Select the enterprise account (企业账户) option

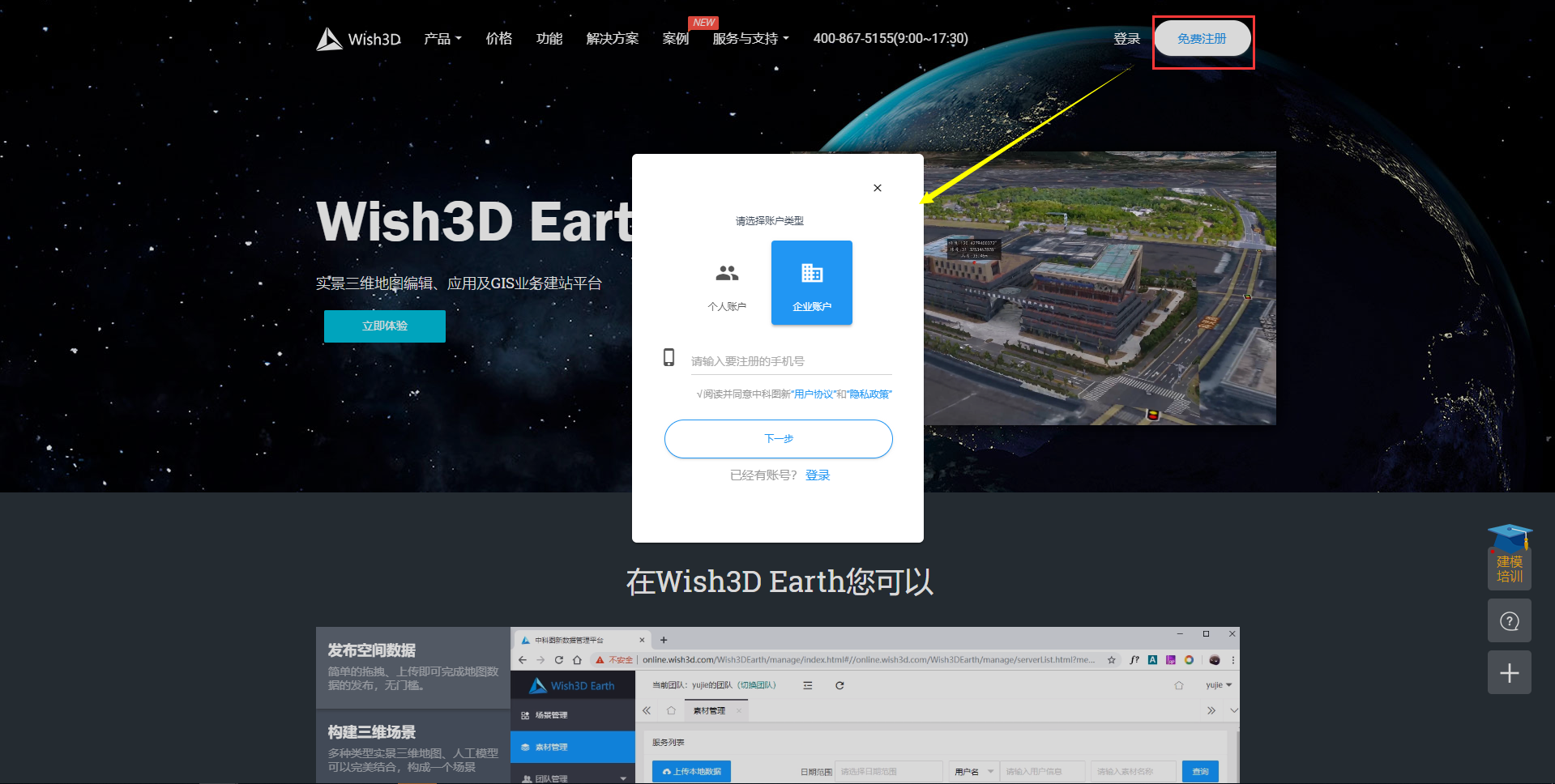click(811, 283)
